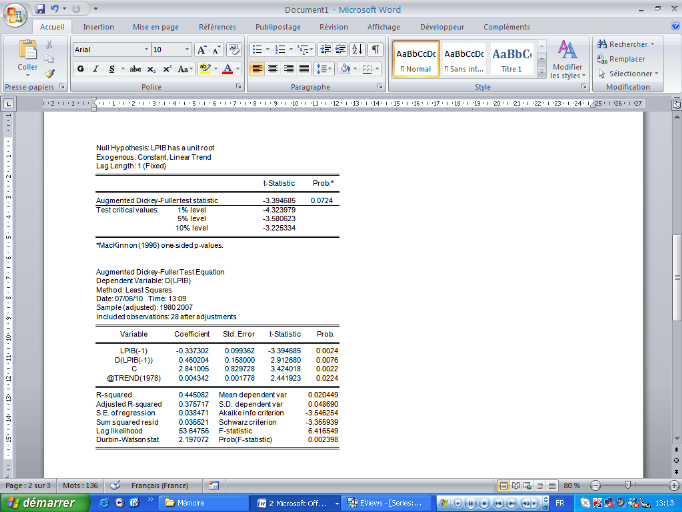This screenshot has height=512, width=682.
Task: Toggle display of paragraph marks
Action: (375, 49)
